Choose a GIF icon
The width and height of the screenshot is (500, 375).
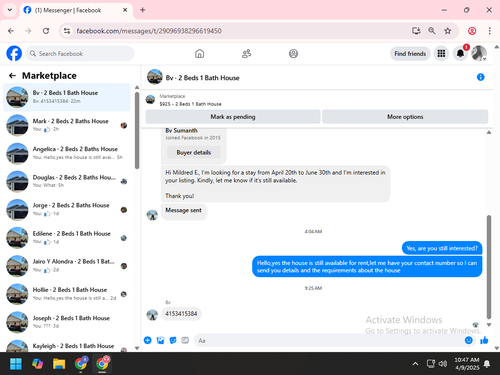click(x=185, y=340)
